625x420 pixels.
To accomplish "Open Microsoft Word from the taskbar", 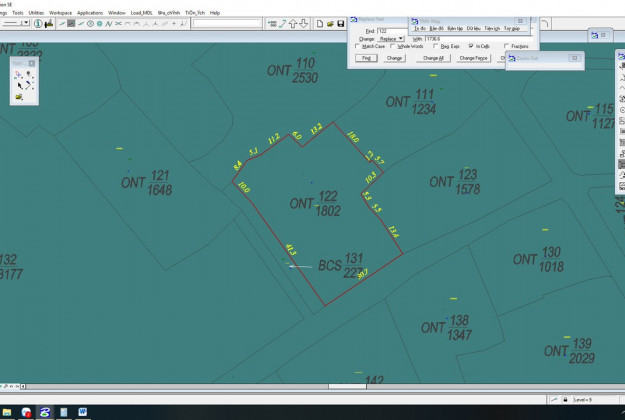I will tap(82, 411).
